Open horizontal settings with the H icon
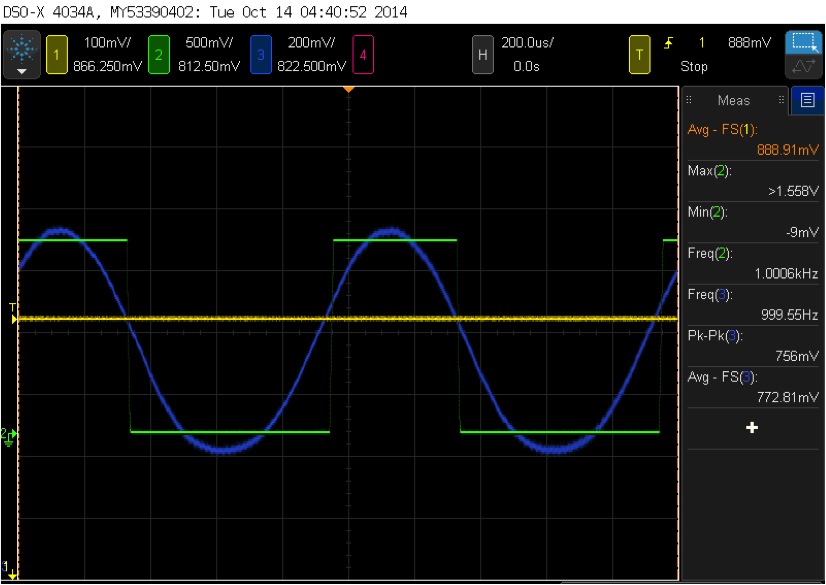This screenshot has width=826, height=585. pos(483,55)
